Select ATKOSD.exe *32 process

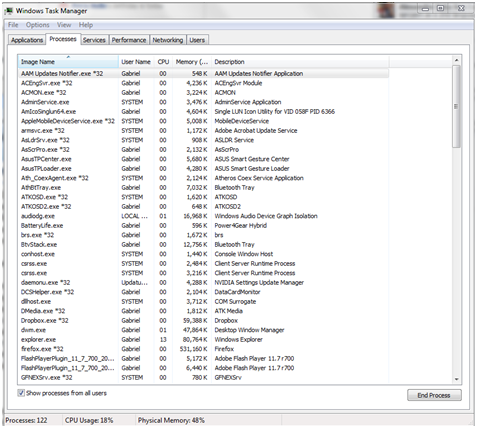tap(203, 197)
